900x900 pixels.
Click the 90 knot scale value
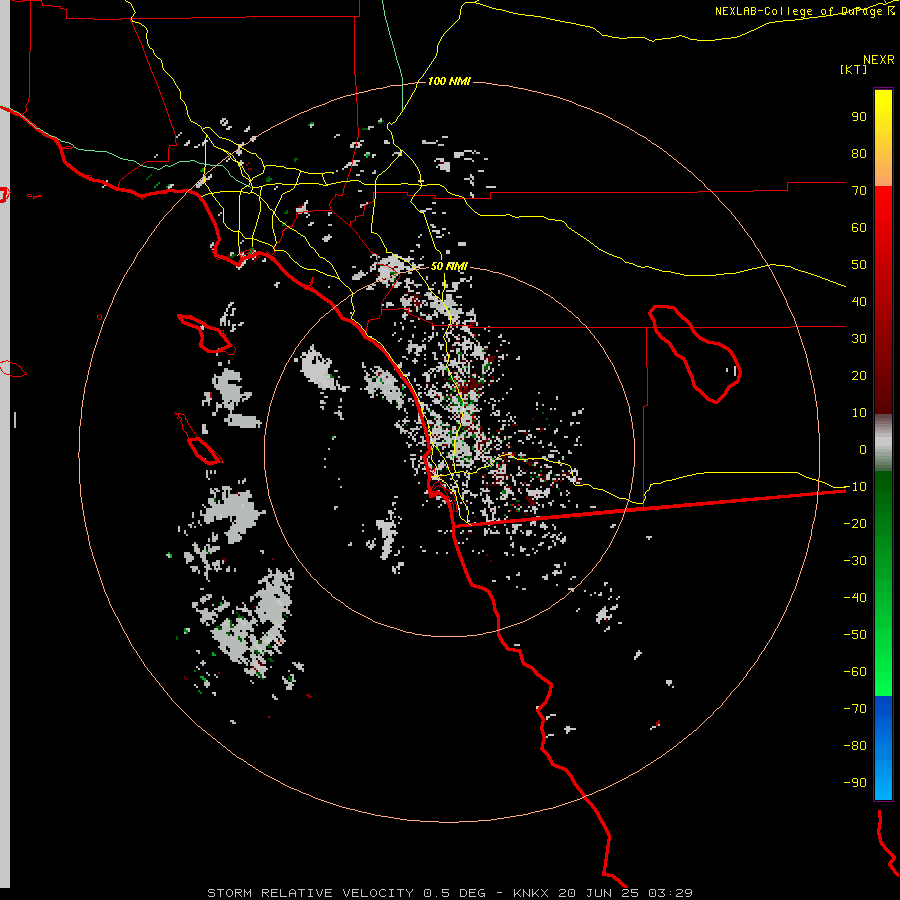click(859, 117)
